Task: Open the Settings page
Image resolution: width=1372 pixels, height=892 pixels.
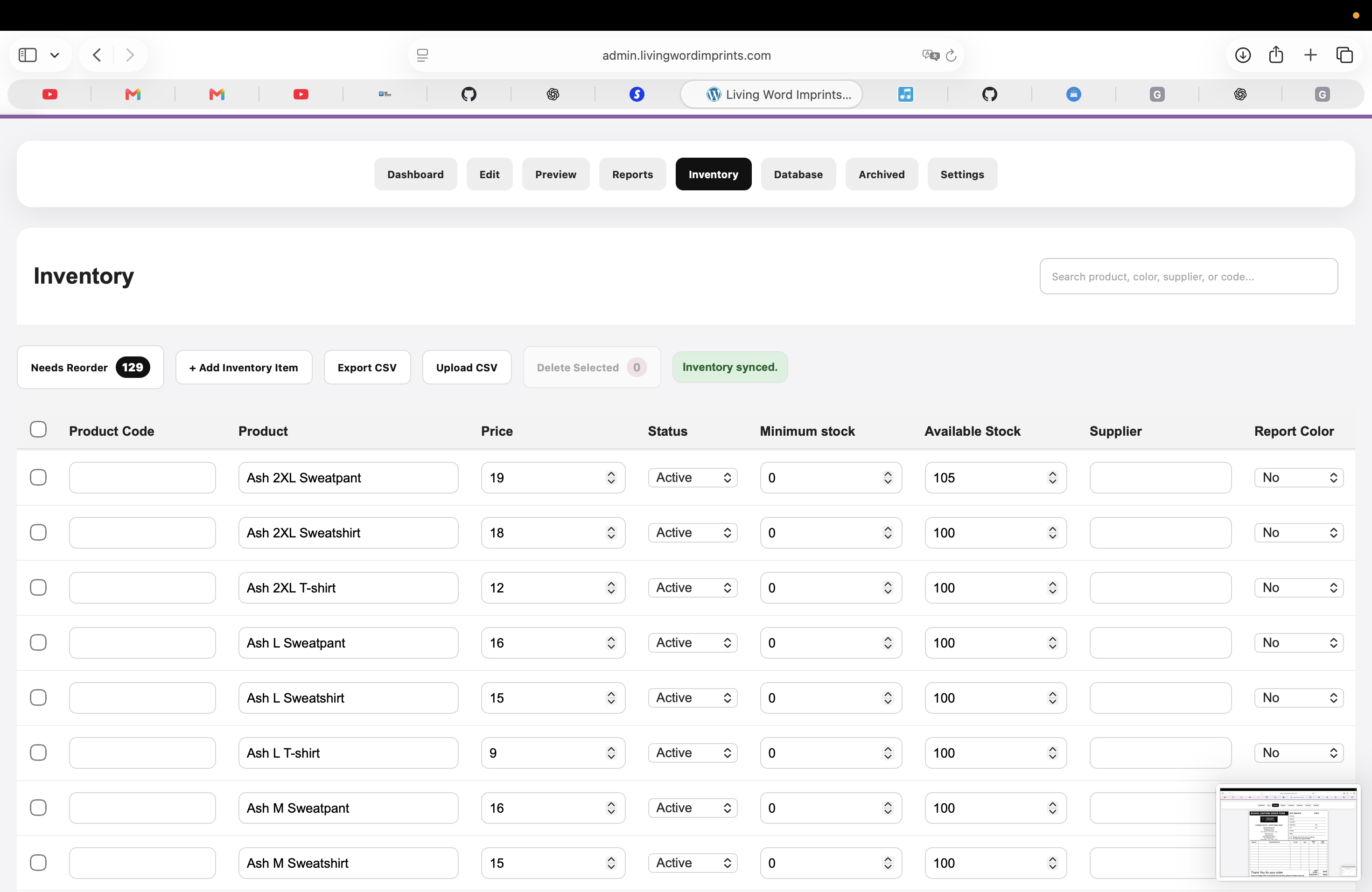Action: click(x=962, y=174)
